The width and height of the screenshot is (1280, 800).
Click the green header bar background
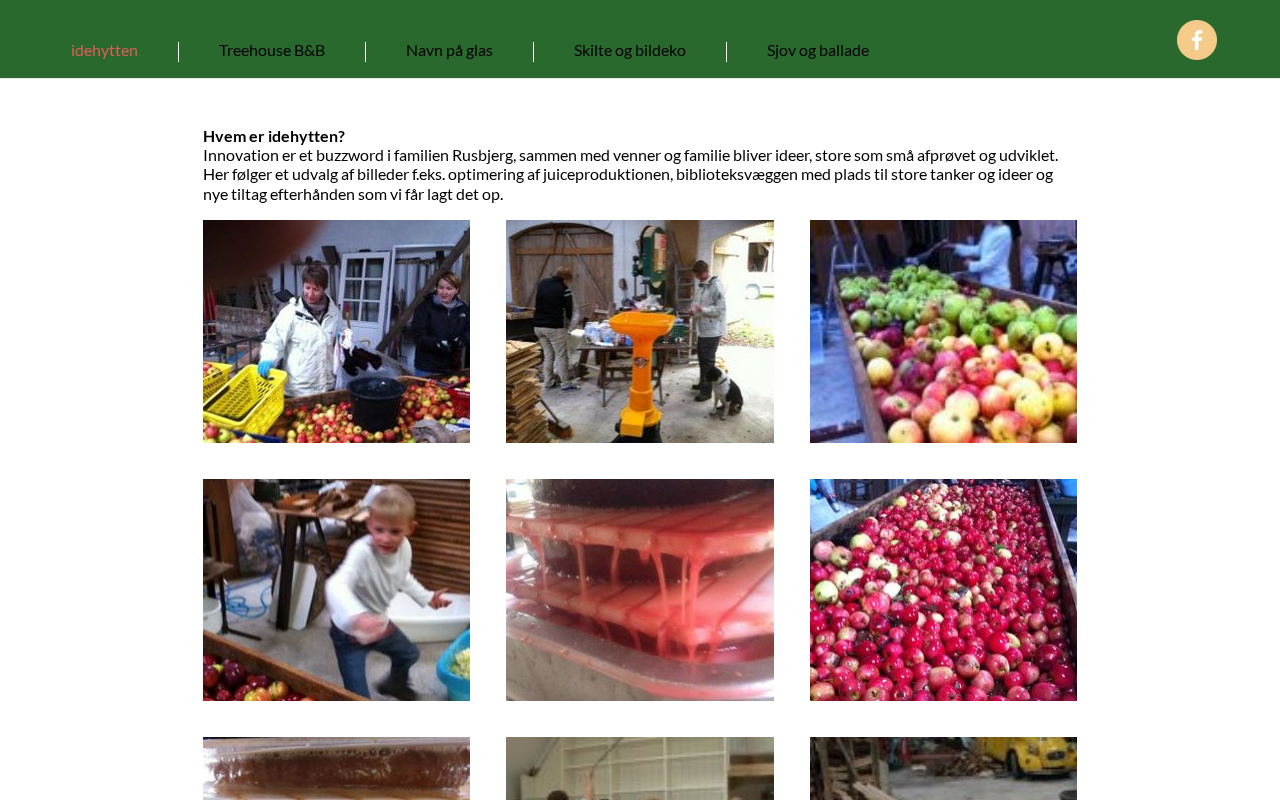point(1000,40)
